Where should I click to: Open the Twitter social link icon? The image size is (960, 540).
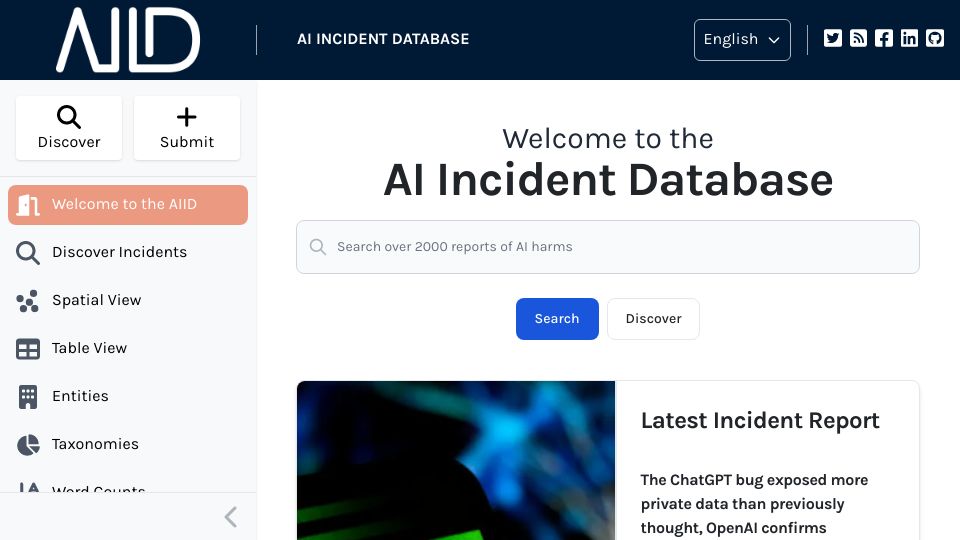pos(833,39)
